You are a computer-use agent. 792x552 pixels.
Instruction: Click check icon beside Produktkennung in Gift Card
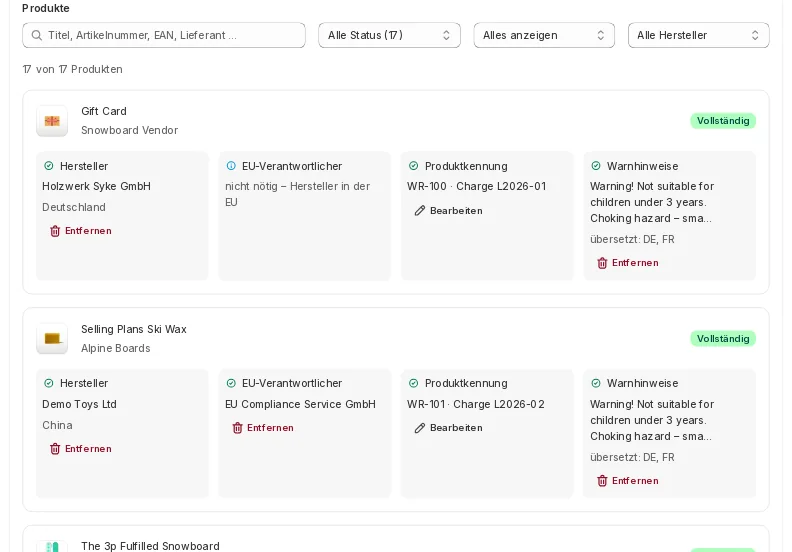(414, 166)
